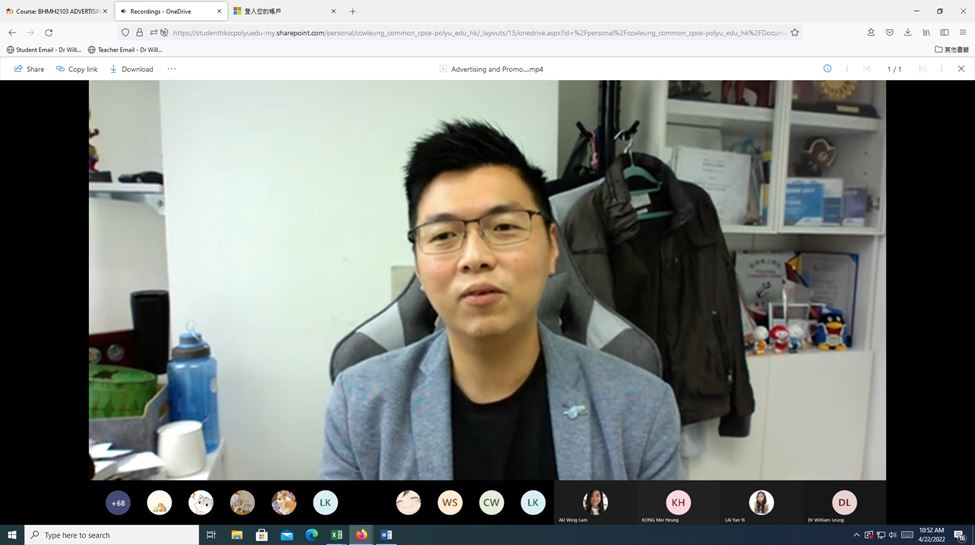The height and width of the screenshot is (545, 975).
Task: Click Copy link in the toolbar
Action: [x=77, y=69]
